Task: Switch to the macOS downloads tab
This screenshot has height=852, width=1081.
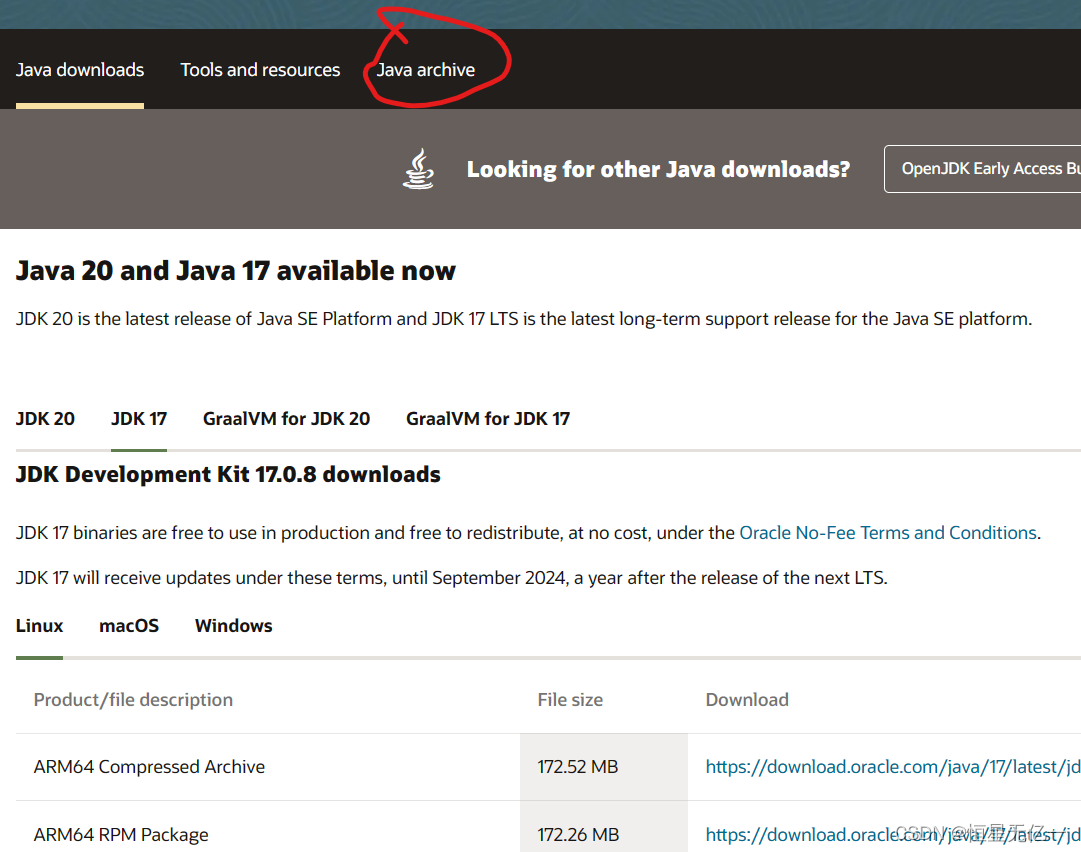Action: pyautogui.click(x=128, y=625)
